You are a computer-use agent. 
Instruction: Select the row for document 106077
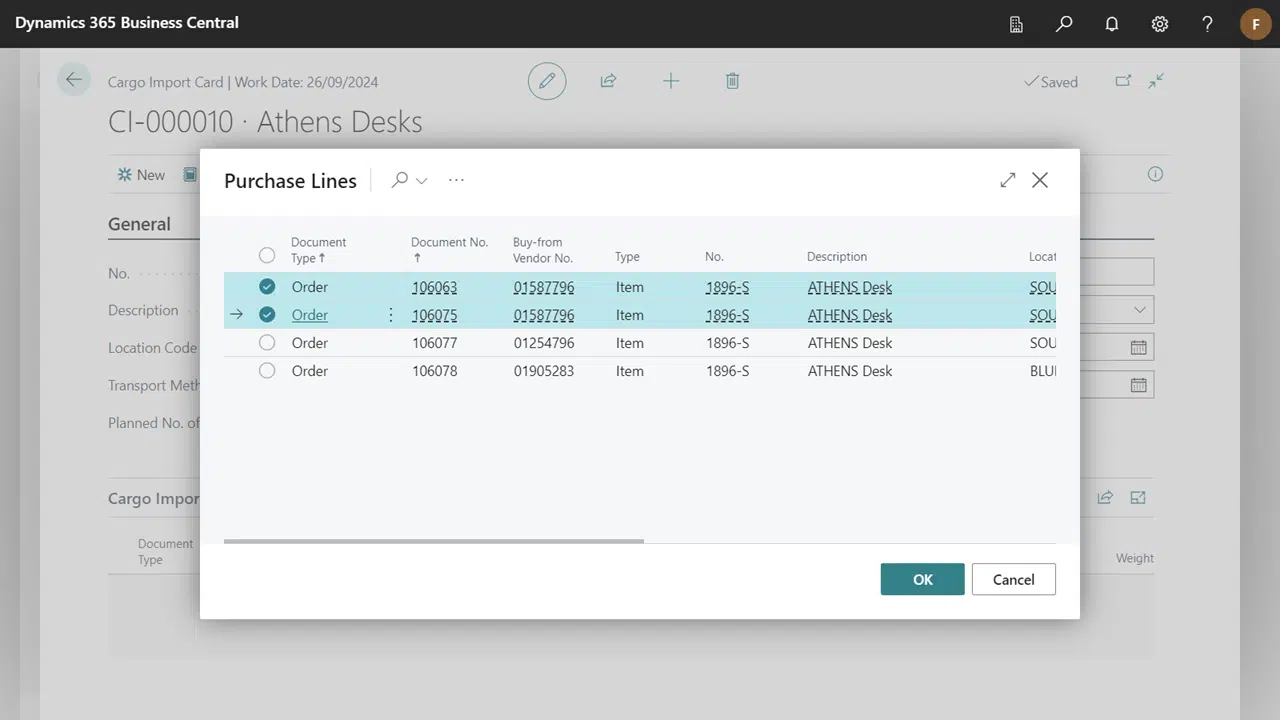[267, 343]
